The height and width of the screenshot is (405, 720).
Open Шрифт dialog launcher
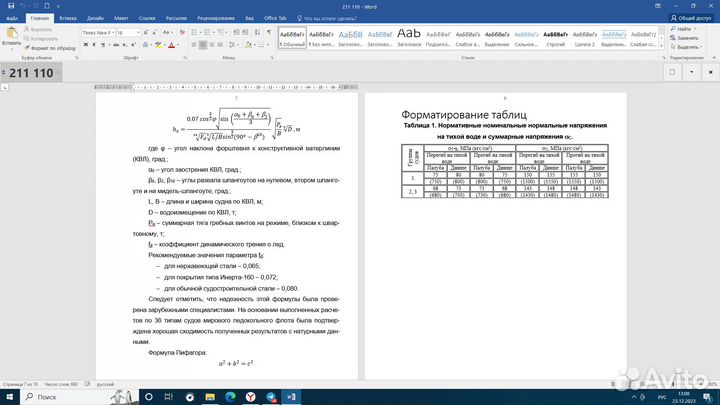point(185,58)
